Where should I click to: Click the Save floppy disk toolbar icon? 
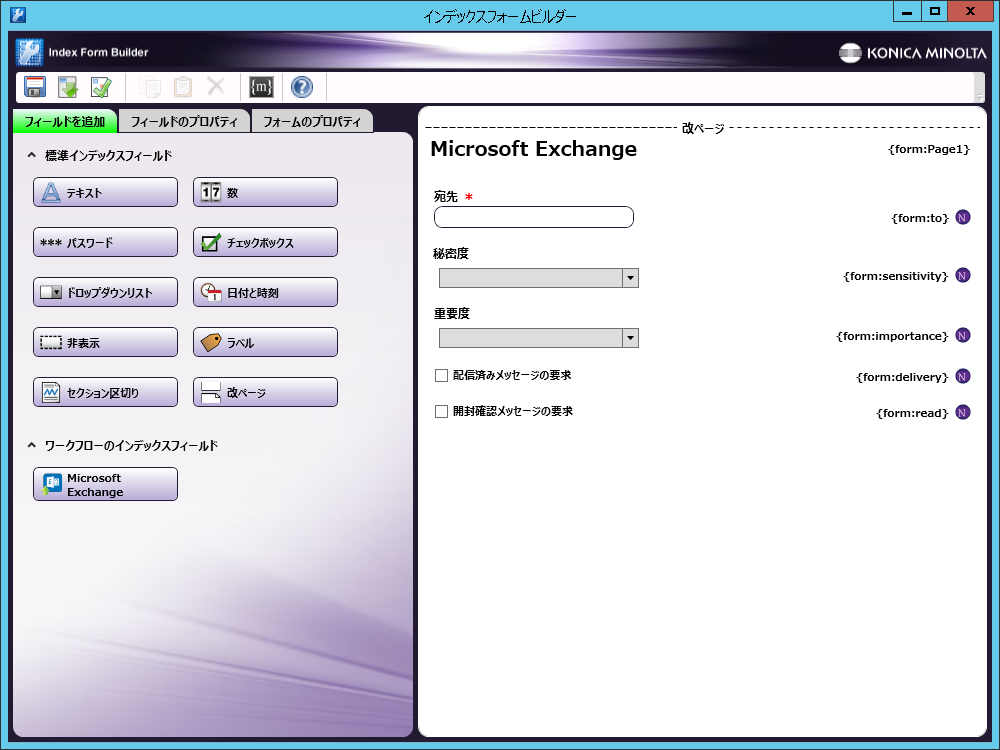(x=34, y=87)
